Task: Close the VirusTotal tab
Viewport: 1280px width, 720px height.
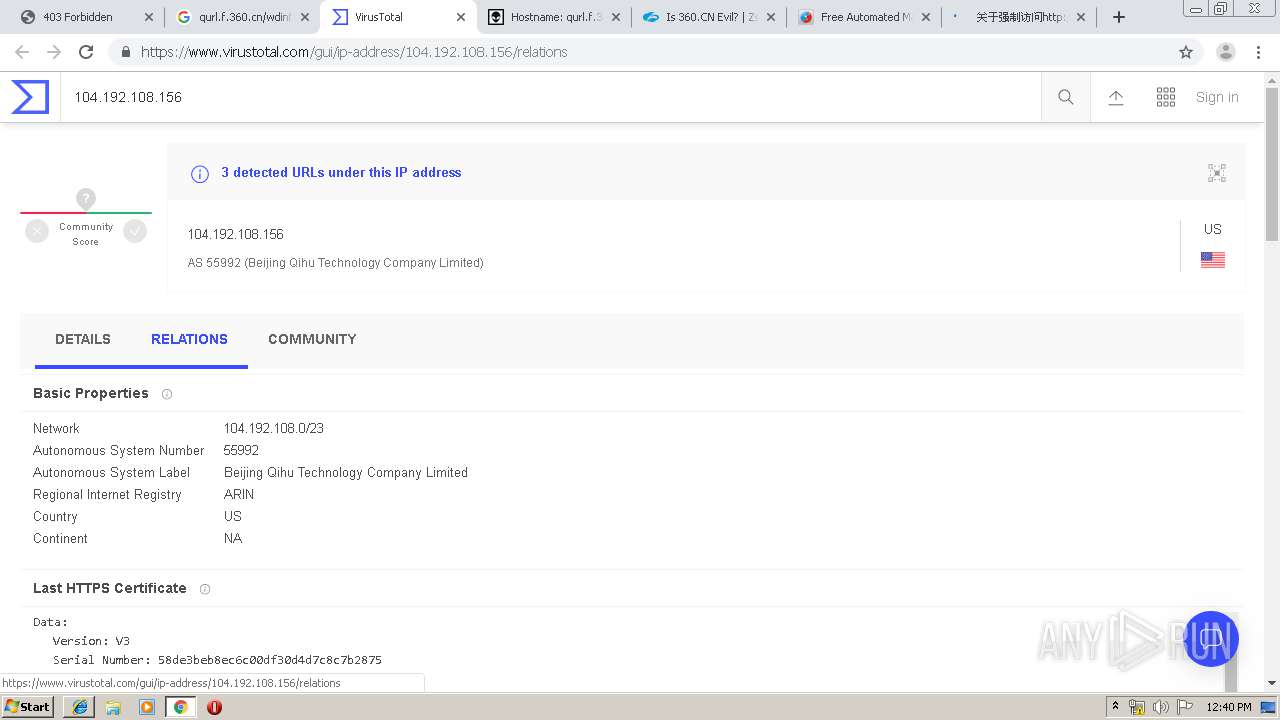Action: tap(461, 17)
